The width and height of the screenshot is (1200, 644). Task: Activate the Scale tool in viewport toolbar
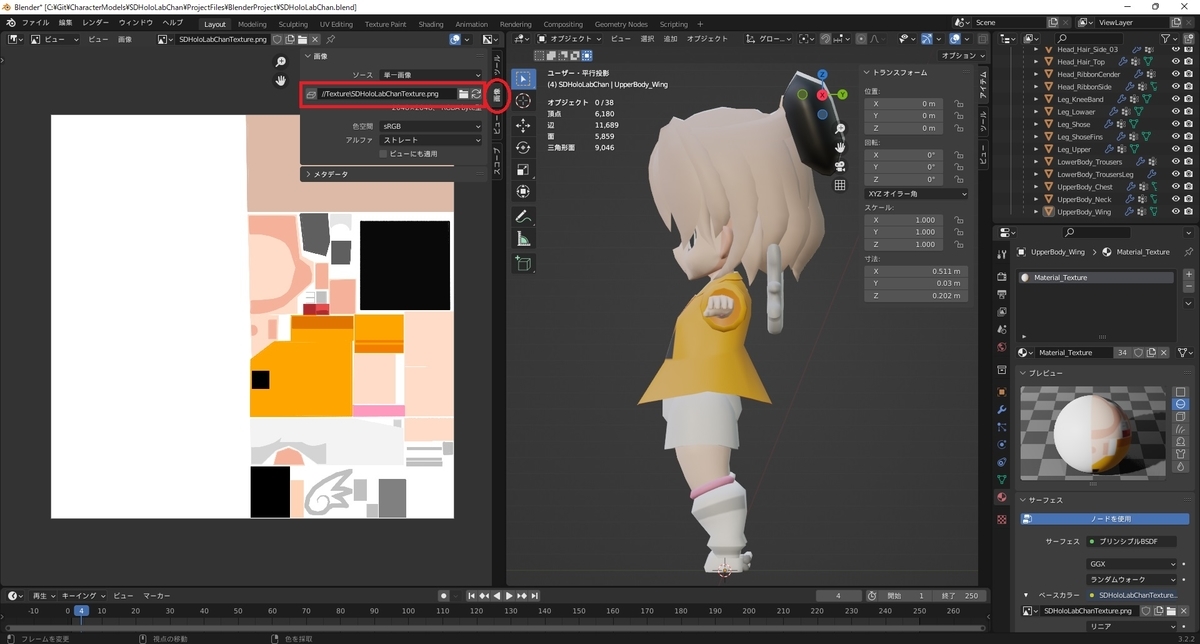tap(522, 169)
